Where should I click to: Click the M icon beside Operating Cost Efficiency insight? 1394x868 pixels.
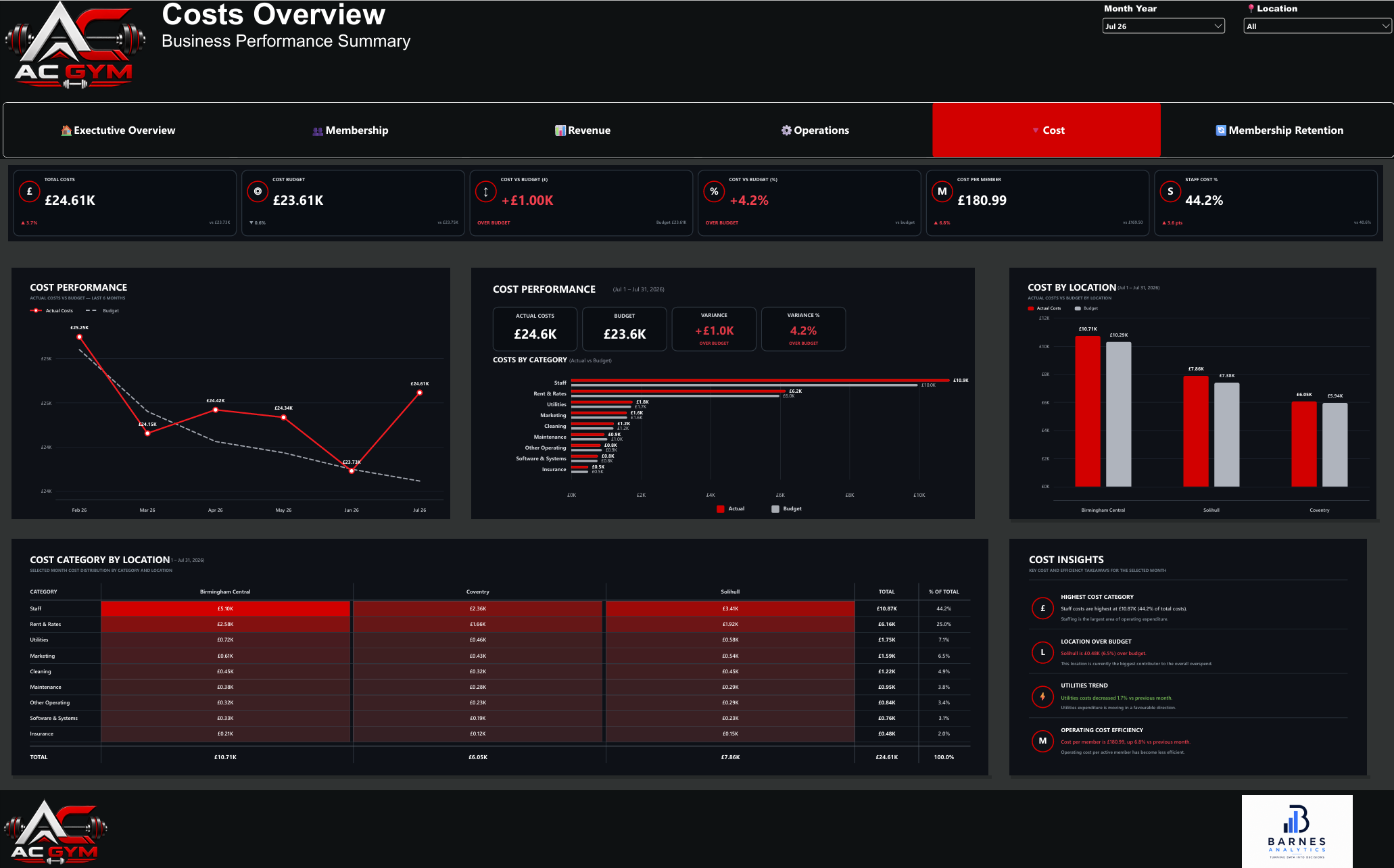click(1042, 741)
